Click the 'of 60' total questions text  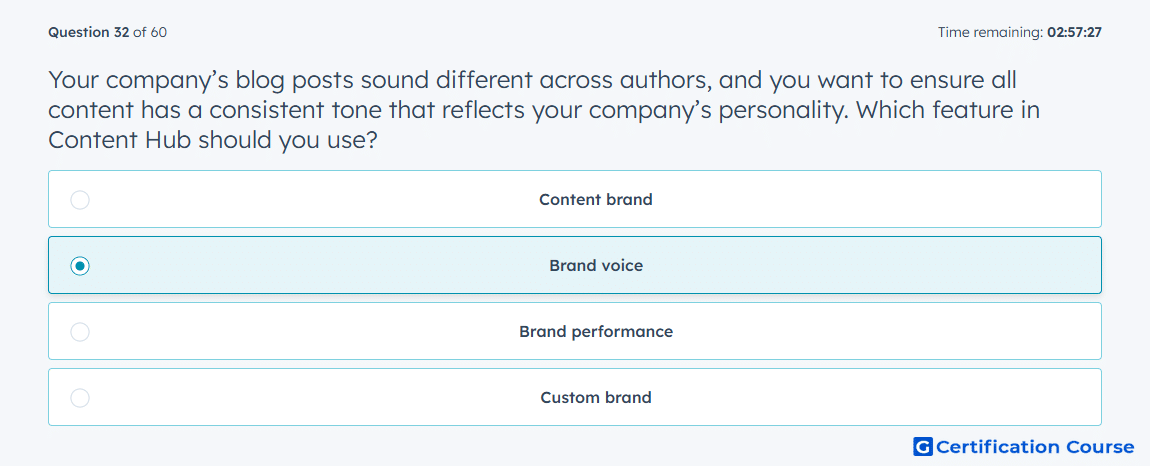click(x=150, y=32)
